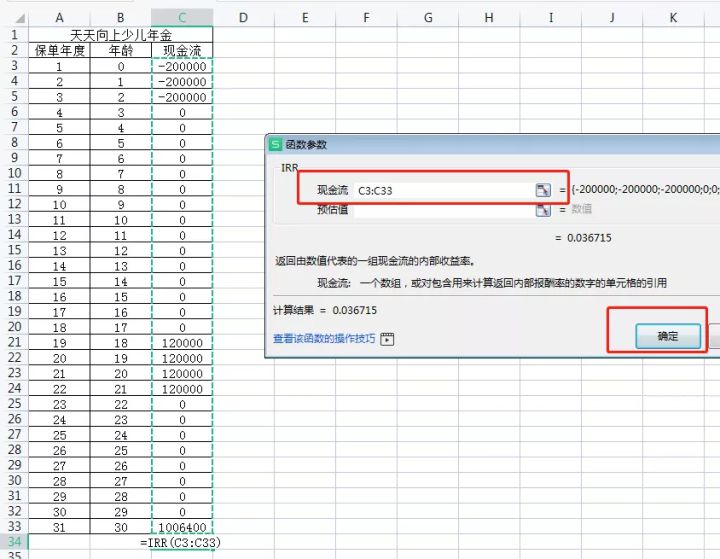Click the title cell 天天向上少儿年金

121,35
